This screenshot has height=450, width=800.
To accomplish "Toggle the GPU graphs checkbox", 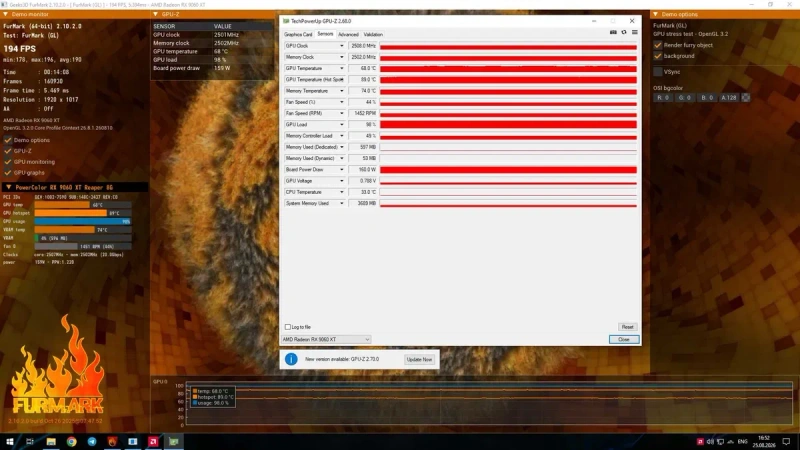I will pyautogui.click(x=8, y=172).
